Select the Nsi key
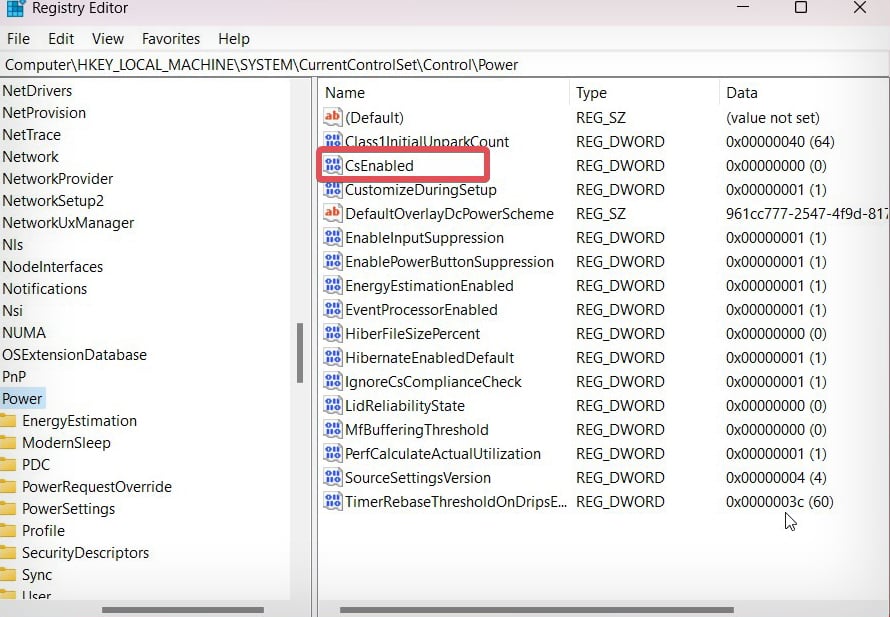 point(12,311)
